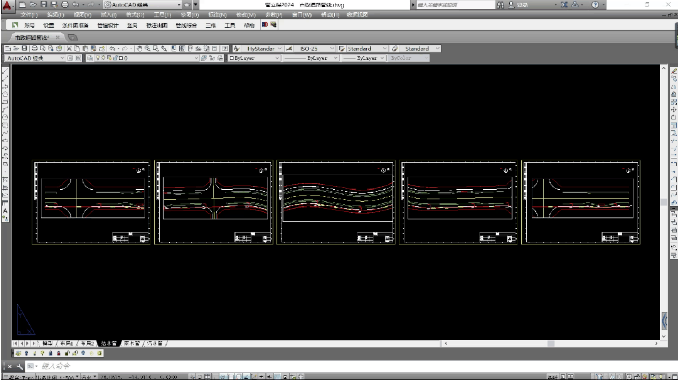This screenshot has width=678, height=380.
Task: Click the Help question mark icon
Action: (x=595, y=5)
